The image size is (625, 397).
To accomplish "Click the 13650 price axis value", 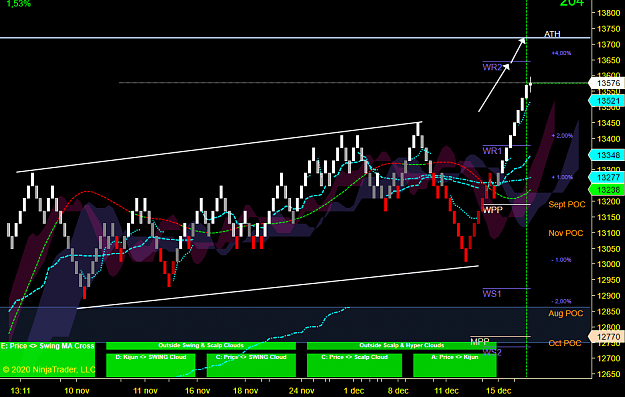I will 608,61.
